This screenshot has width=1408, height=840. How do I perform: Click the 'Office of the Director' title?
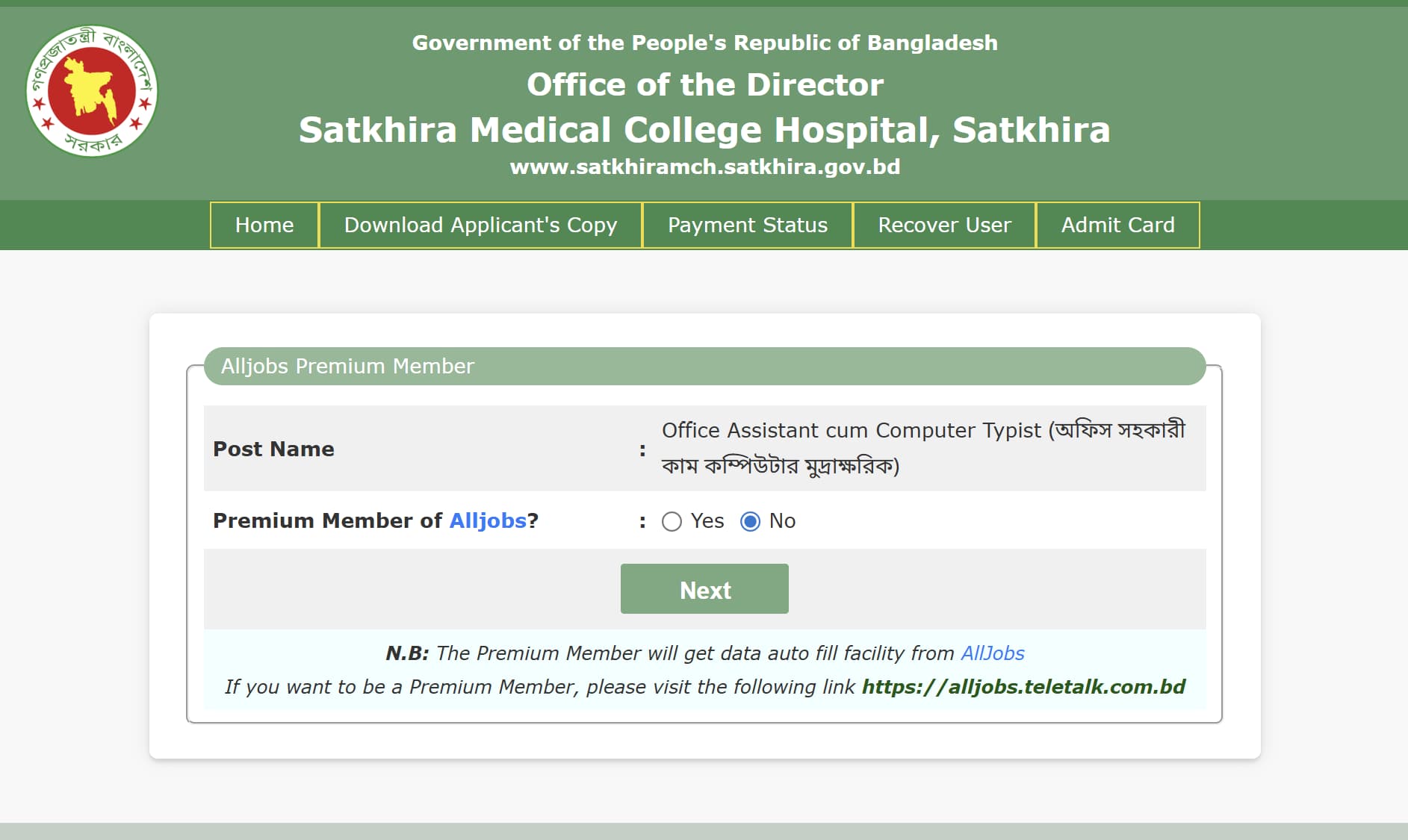click(x=704, y=84)
